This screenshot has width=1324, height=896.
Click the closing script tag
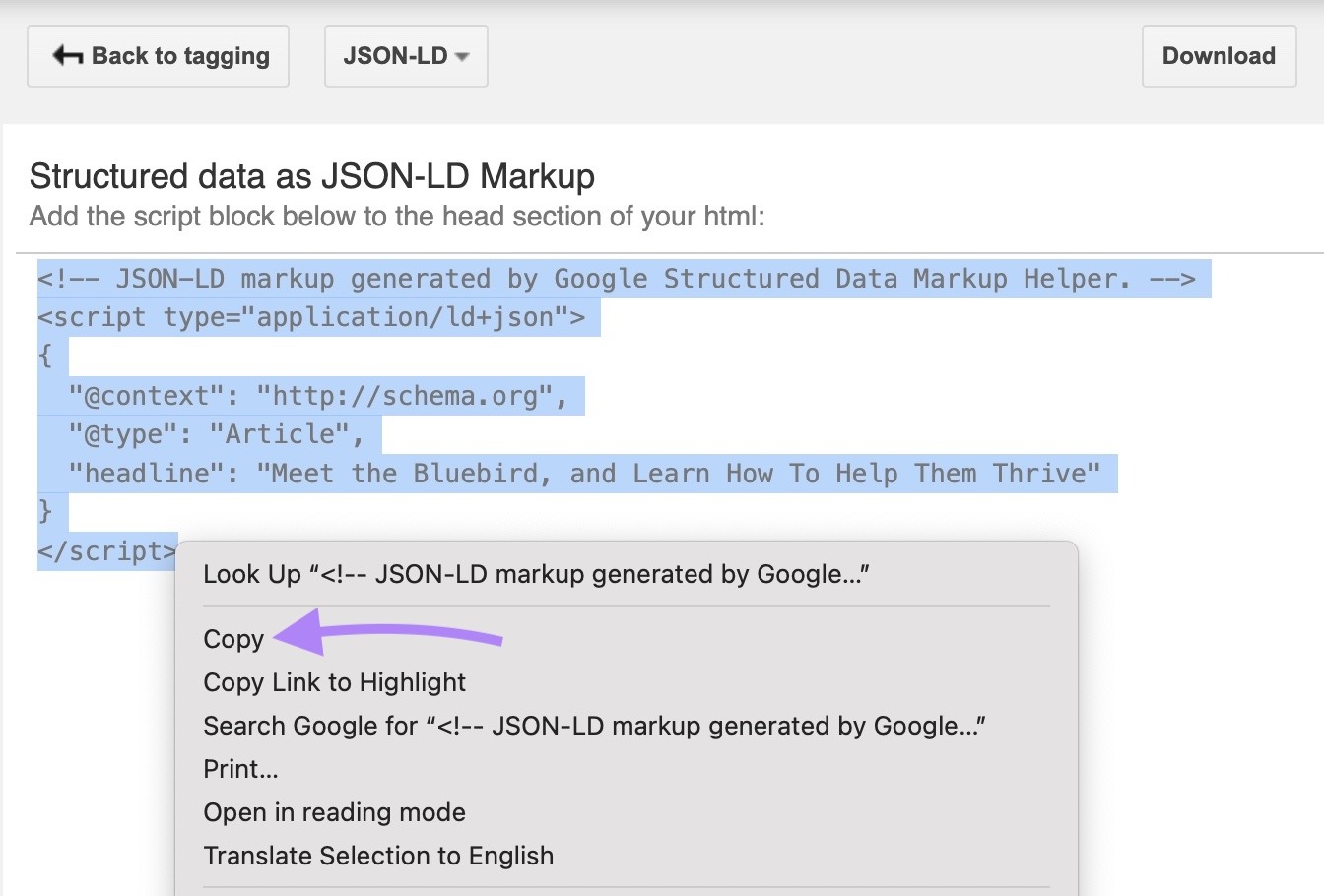click(x=106, y=551)
